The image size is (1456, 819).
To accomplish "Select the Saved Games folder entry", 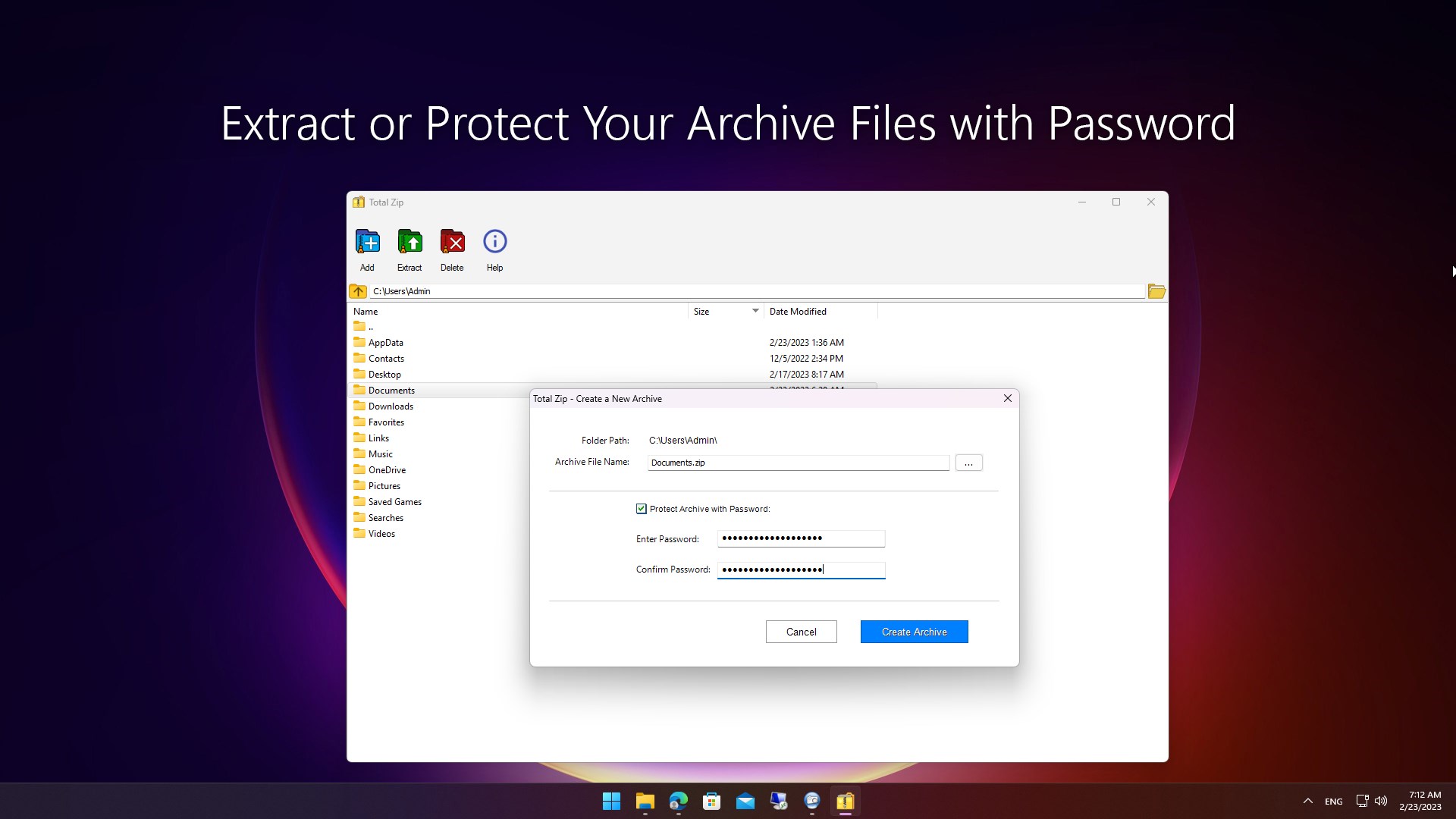I will tap(394, 501).
